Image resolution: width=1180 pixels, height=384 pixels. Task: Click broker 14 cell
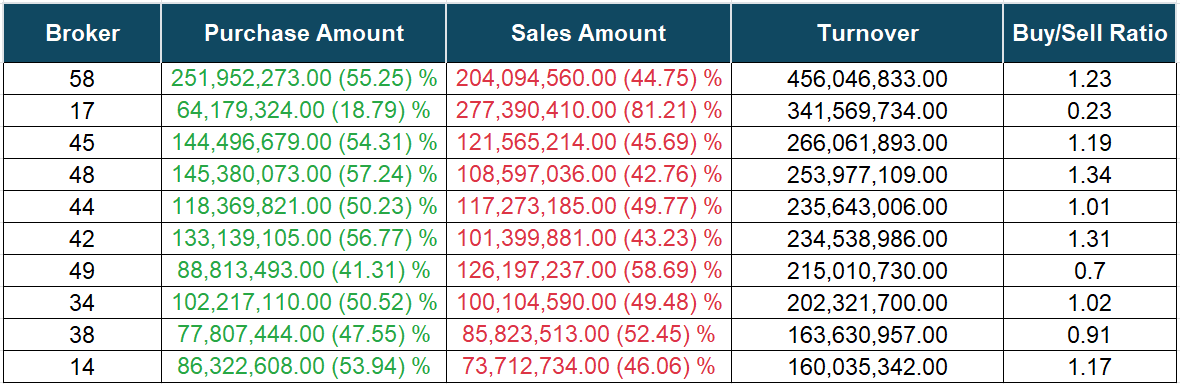pos(82,367)
